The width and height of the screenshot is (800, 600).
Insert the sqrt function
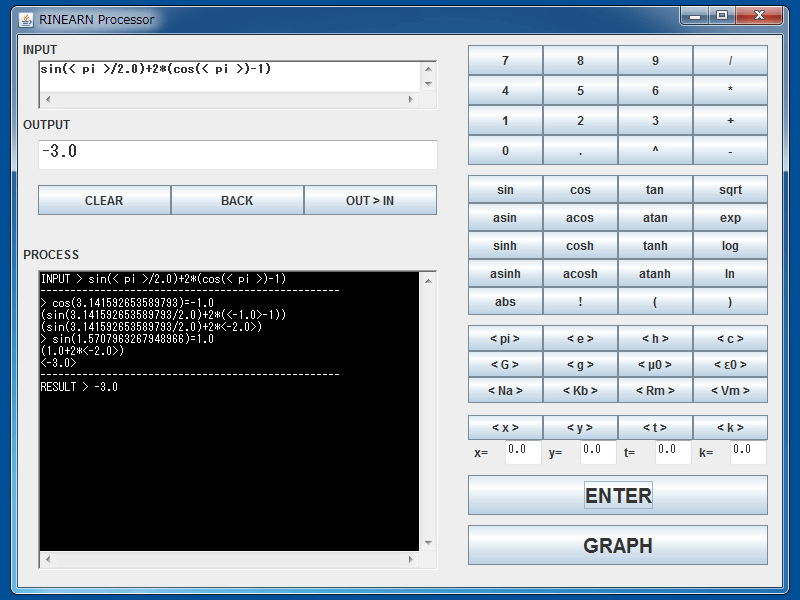(730, 190)
